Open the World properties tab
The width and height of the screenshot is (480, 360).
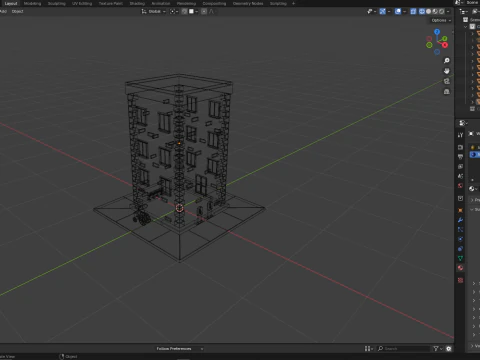[x=460, y=186]
